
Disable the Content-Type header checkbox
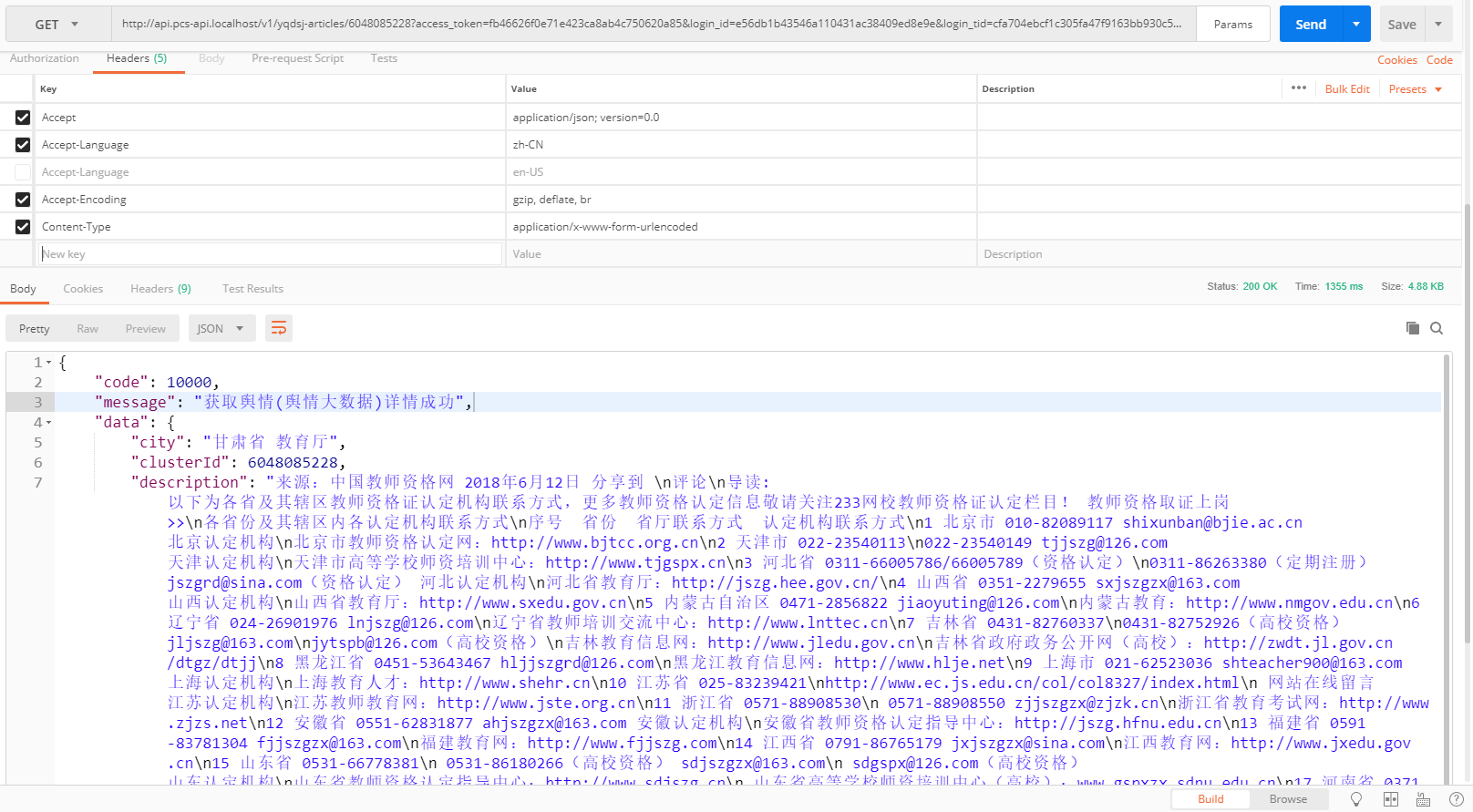(x=23, y=227)
